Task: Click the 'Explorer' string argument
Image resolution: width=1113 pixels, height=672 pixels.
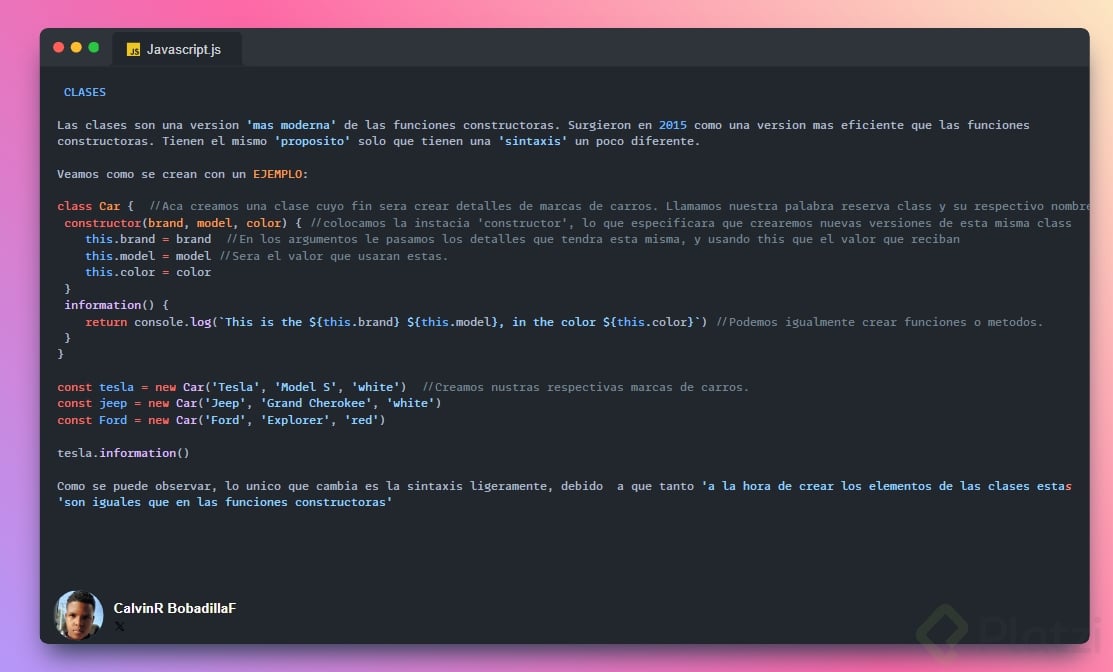Action: [295, 420]
